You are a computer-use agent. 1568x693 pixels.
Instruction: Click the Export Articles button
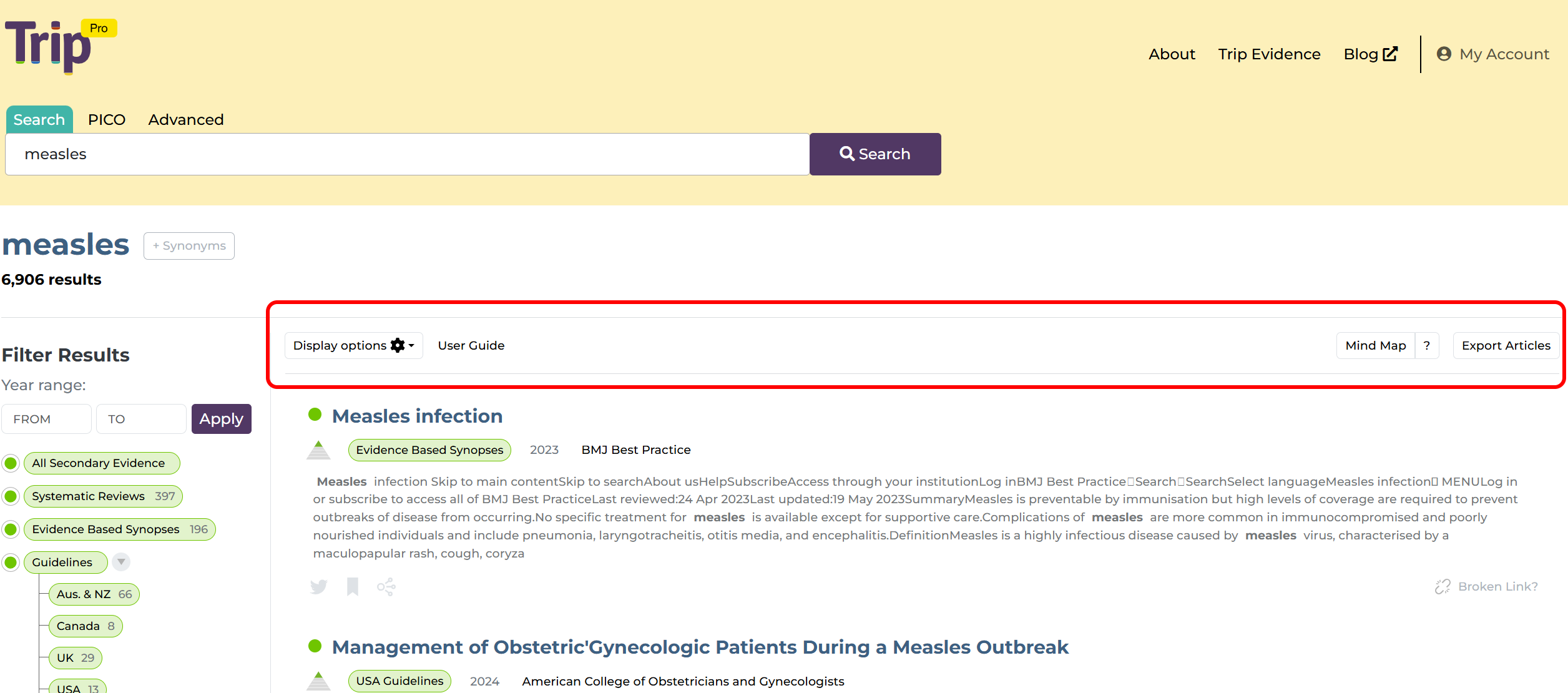(1506, 346)
